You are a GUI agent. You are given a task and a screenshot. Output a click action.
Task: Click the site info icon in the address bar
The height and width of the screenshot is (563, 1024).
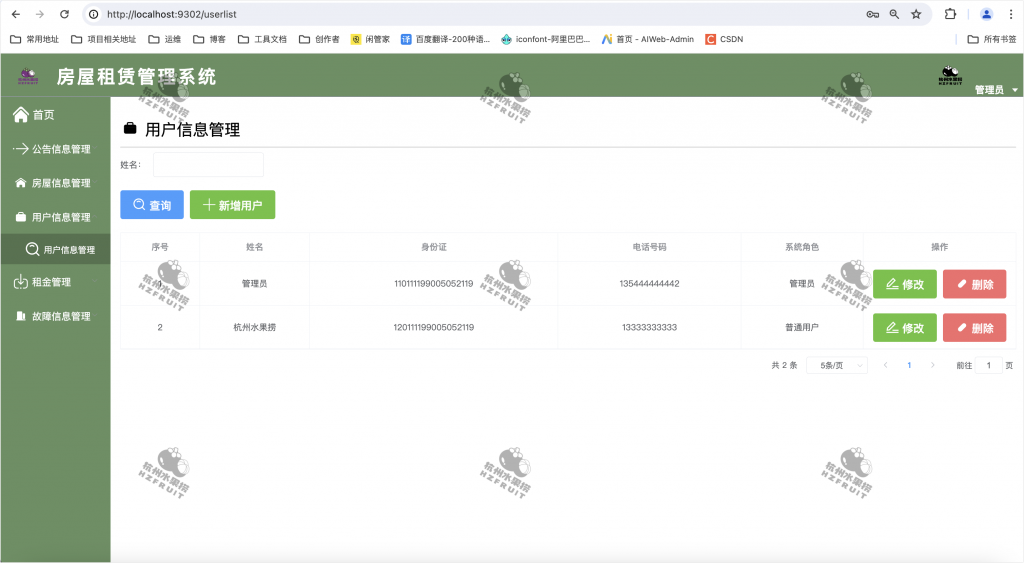point(93,14)
